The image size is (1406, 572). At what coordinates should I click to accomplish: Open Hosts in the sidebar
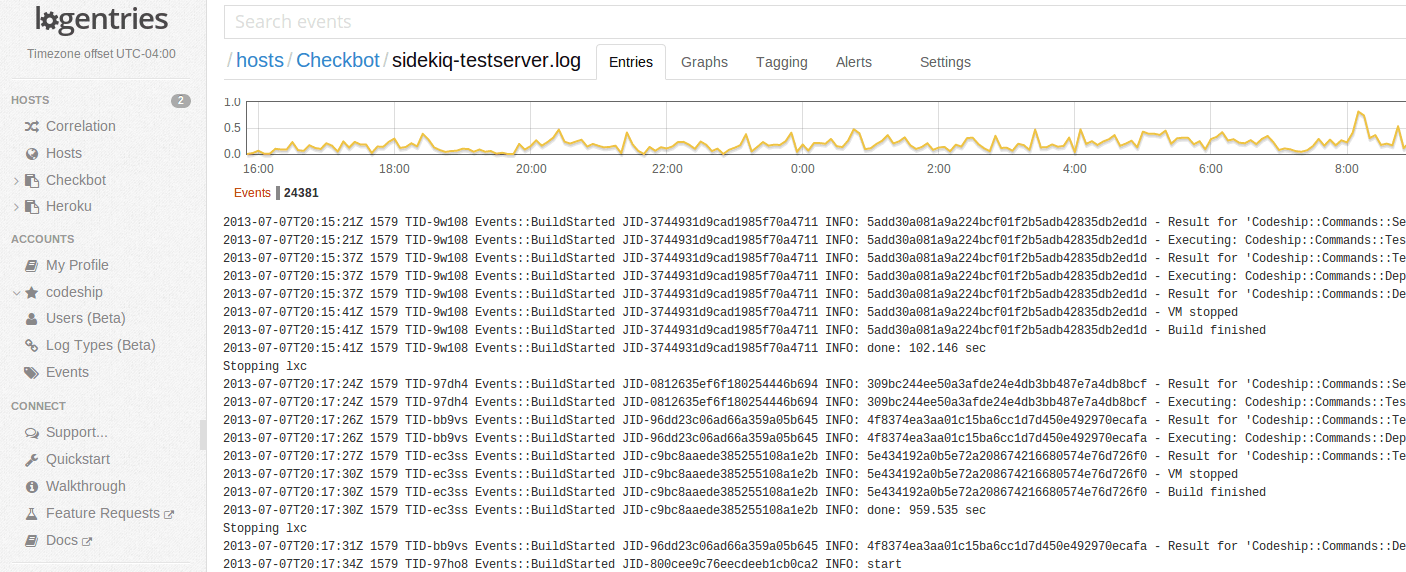pos(64,153)
